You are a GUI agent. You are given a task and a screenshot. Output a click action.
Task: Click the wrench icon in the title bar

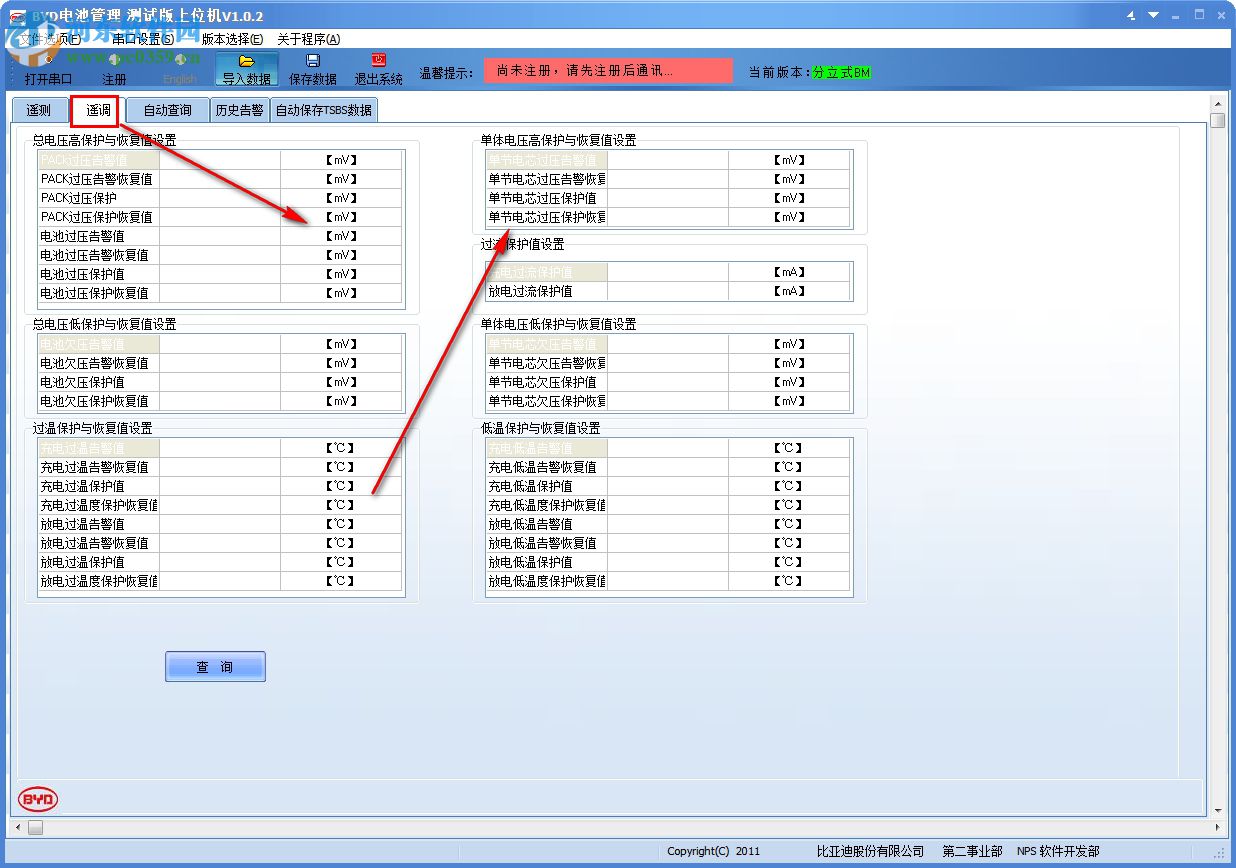pyautogui.click(x=1131, y=15)
